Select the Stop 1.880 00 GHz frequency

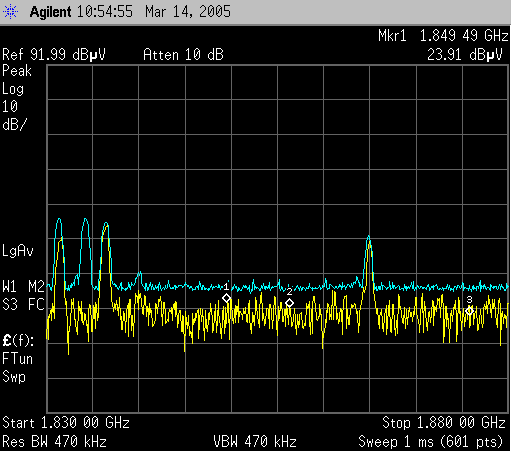(444, 423)
